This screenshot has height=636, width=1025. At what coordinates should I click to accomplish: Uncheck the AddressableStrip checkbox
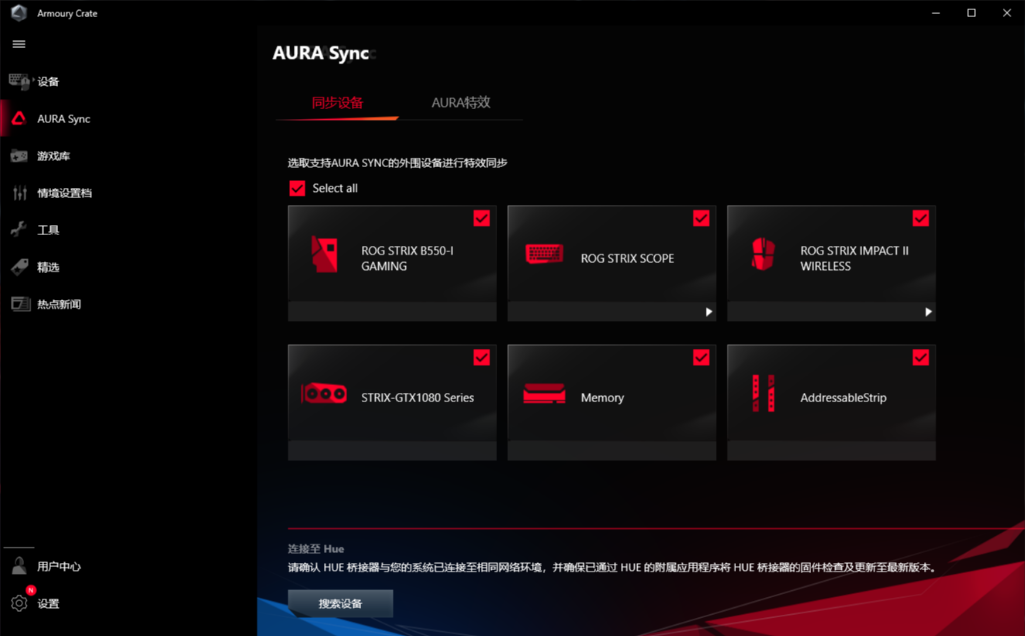point(920,358)
